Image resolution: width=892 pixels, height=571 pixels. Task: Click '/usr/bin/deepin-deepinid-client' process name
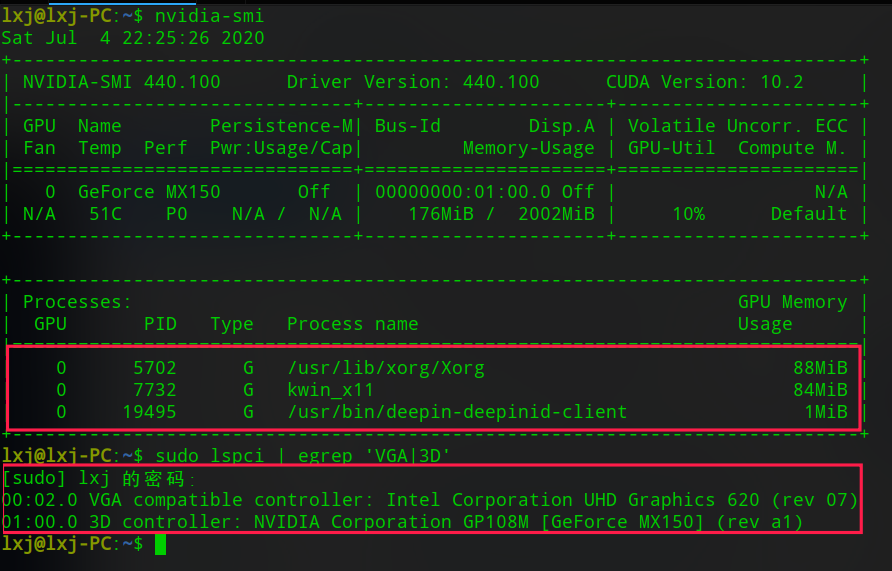pyautogui.click(x=457, y=412)
